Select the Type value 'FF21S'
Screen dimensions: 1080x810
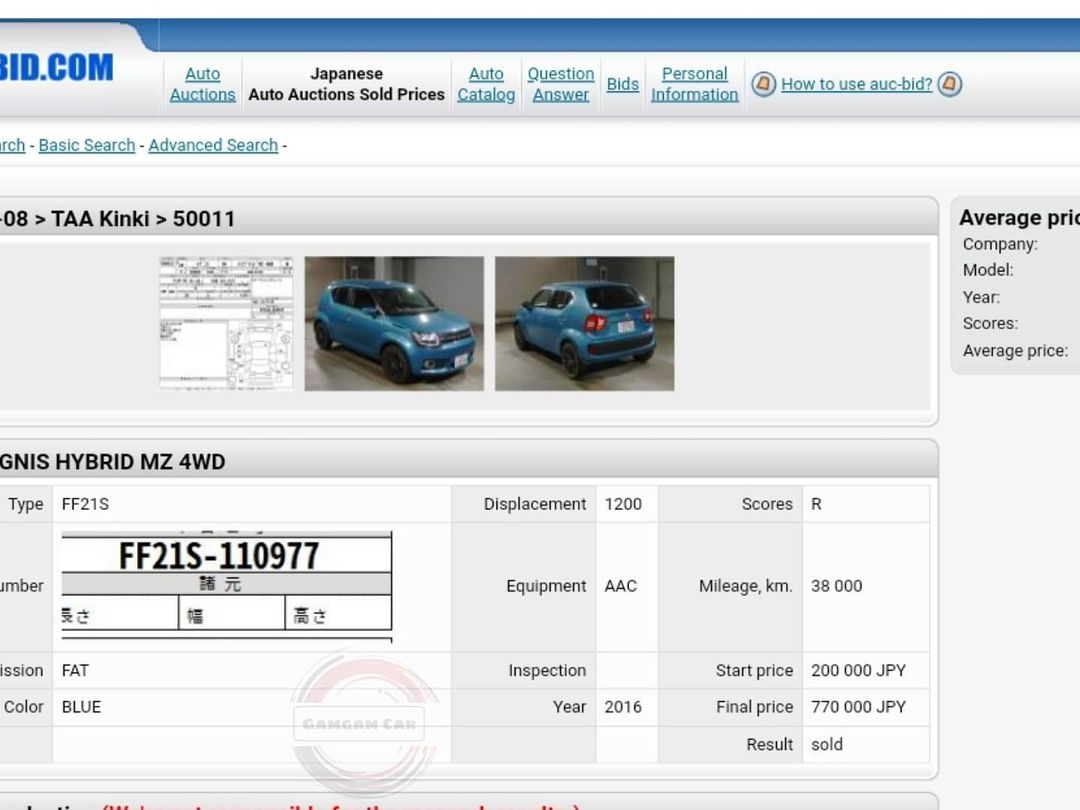coord(85,504)
